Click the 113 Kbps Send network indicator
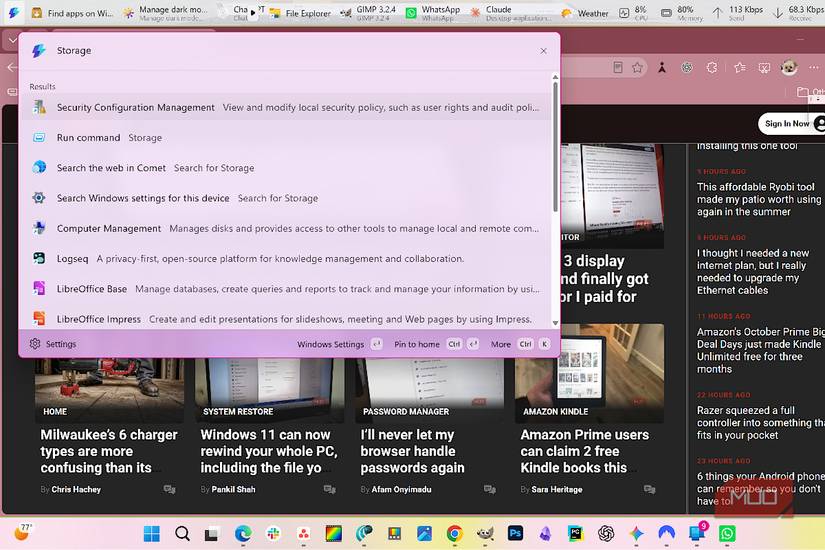The width and height of the screenshot is (825, 550). [x=738, y=13]
